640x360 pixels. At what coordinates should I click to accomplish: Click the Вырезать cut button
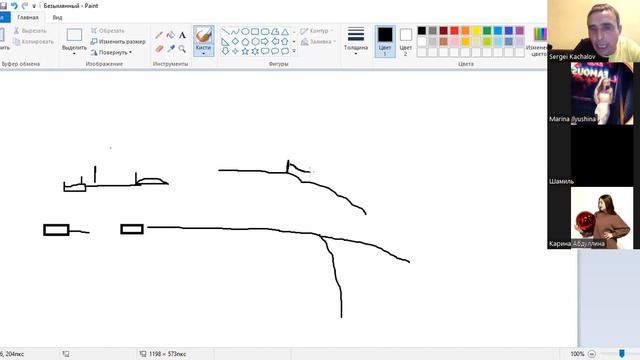(x=30, y=31)
